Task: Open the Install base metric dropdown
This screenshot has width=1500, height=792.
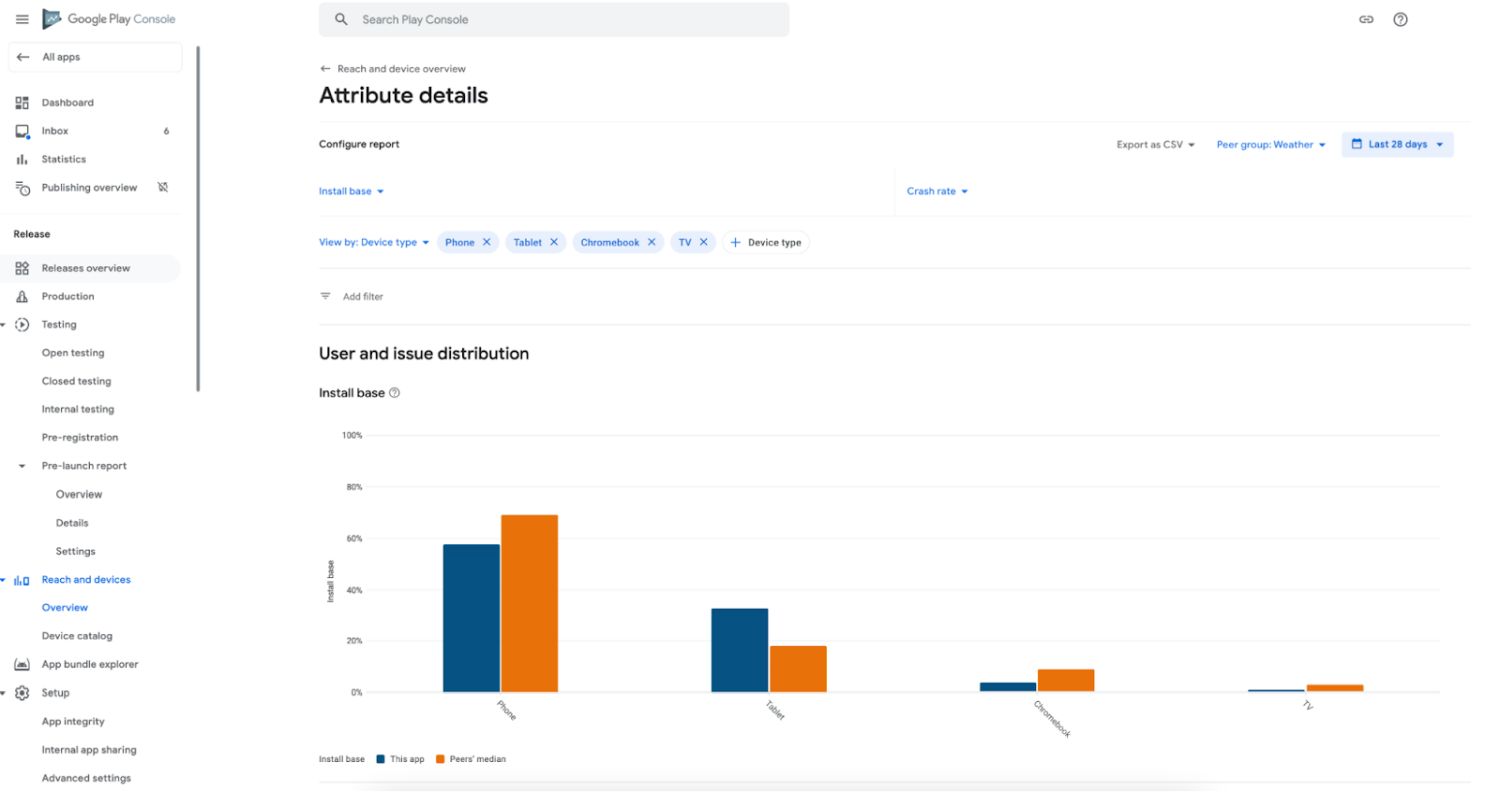Action: click(x=351, y=191)
